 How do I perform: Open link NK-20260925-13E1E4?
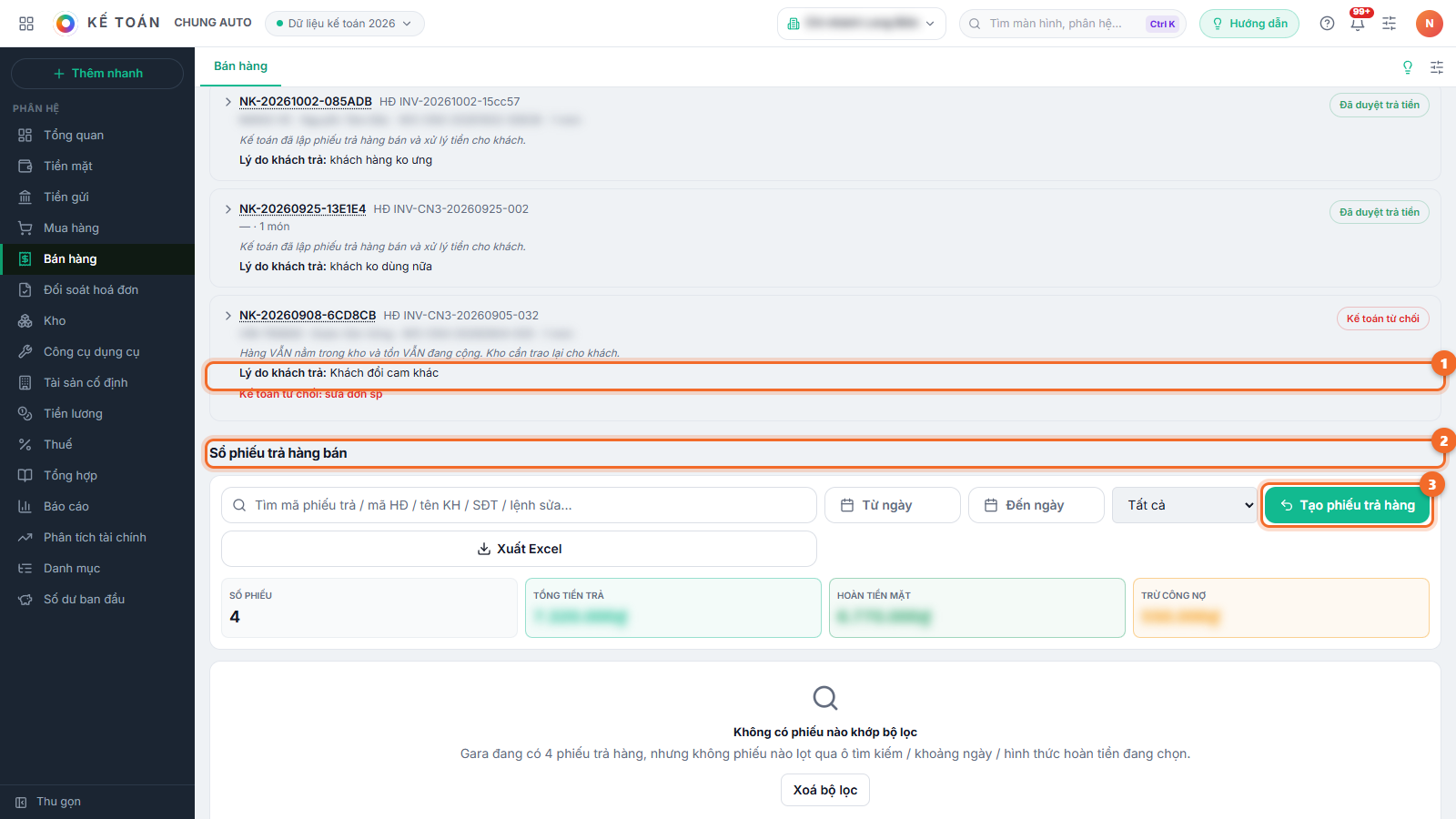[302, 209]
